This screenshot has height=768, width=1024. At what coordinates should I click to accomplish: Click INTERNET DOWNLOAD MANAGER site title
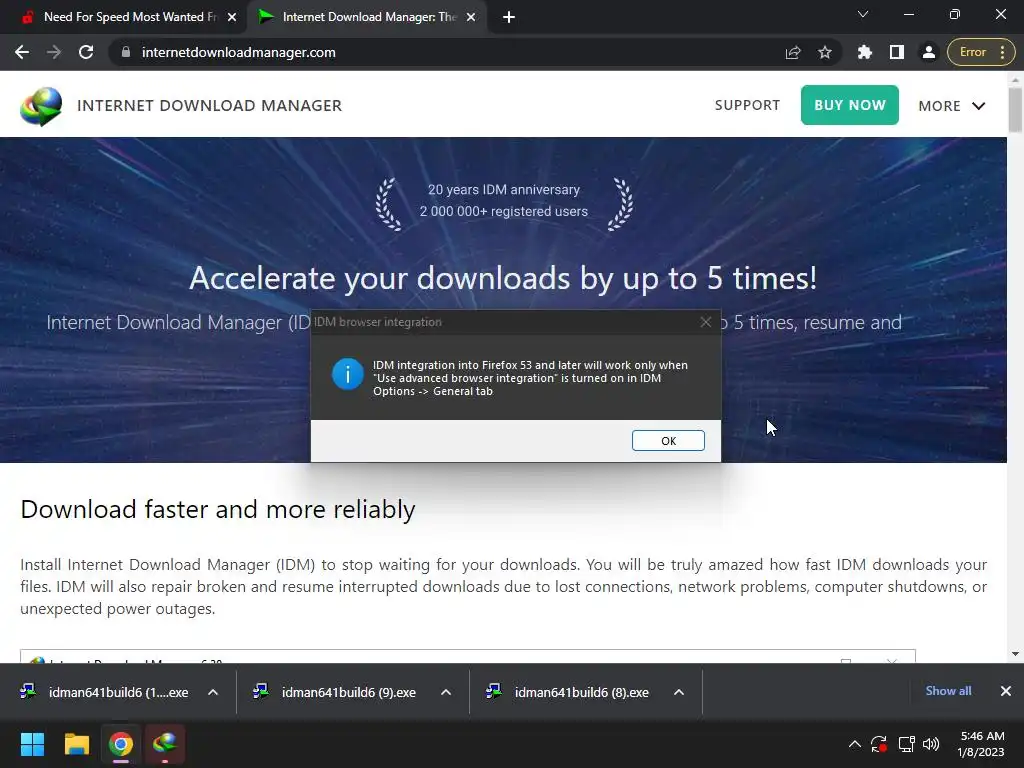(210, 106)
